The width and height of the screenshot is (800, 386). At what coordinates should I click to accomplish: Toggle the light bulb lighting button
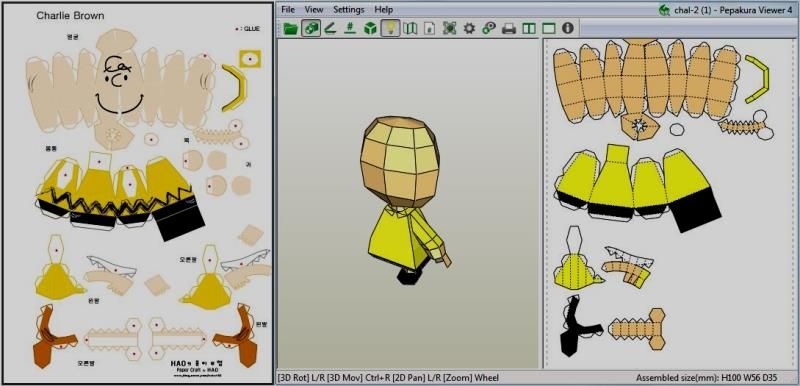coord(390,28)
